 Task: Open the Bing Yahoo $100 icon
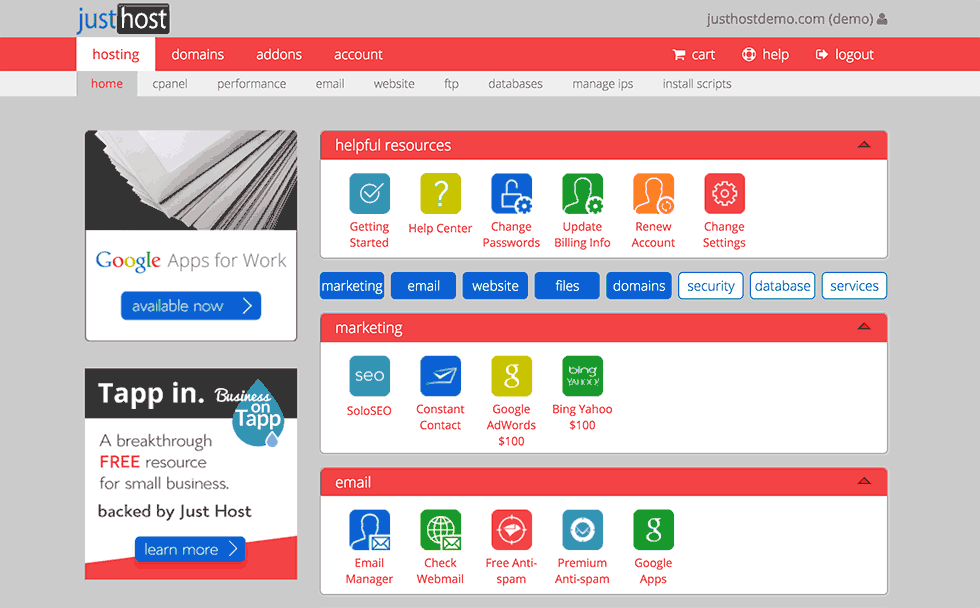582,376
